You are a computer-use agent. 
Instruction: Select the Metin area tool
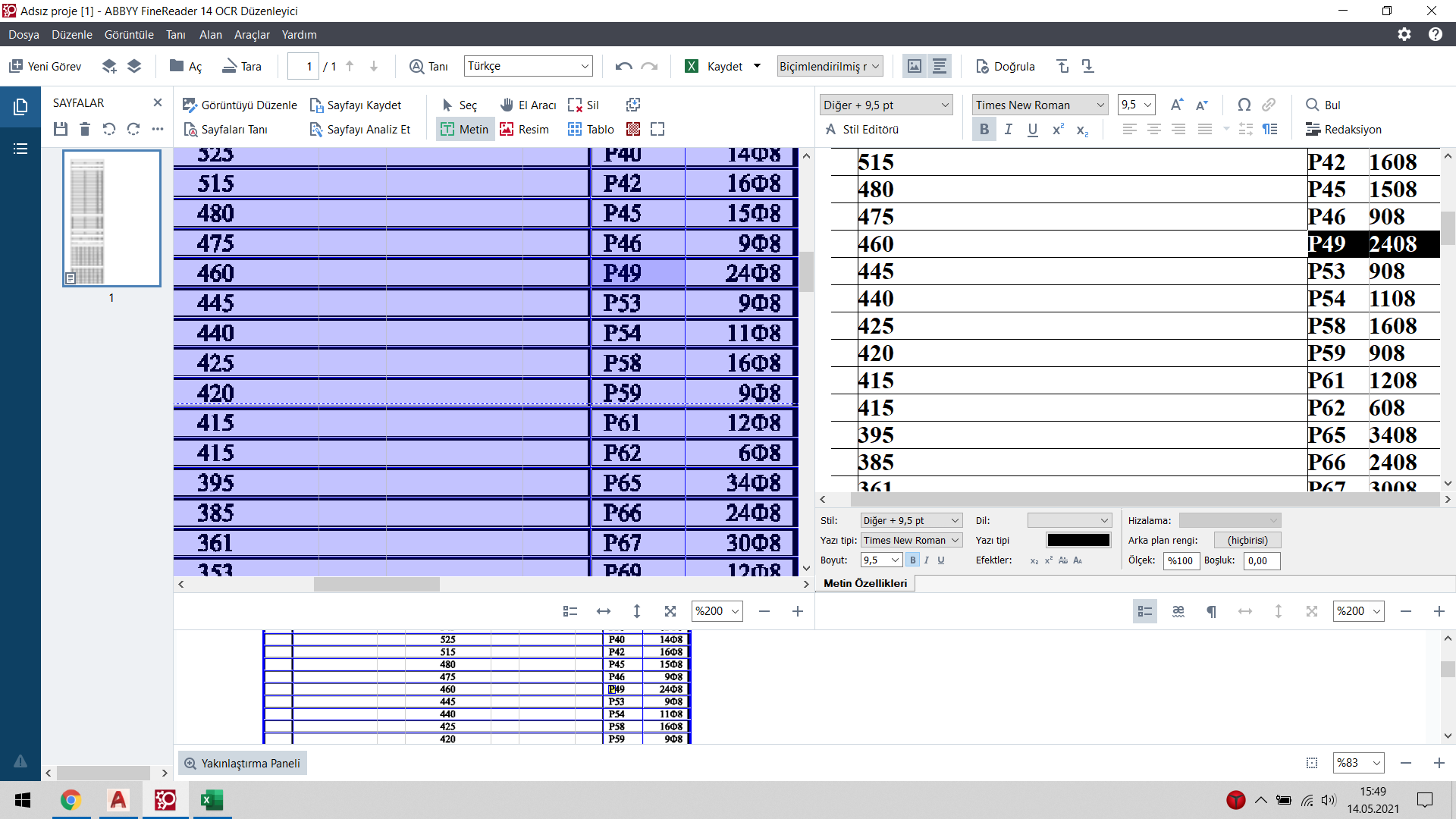tap(465, 130)
